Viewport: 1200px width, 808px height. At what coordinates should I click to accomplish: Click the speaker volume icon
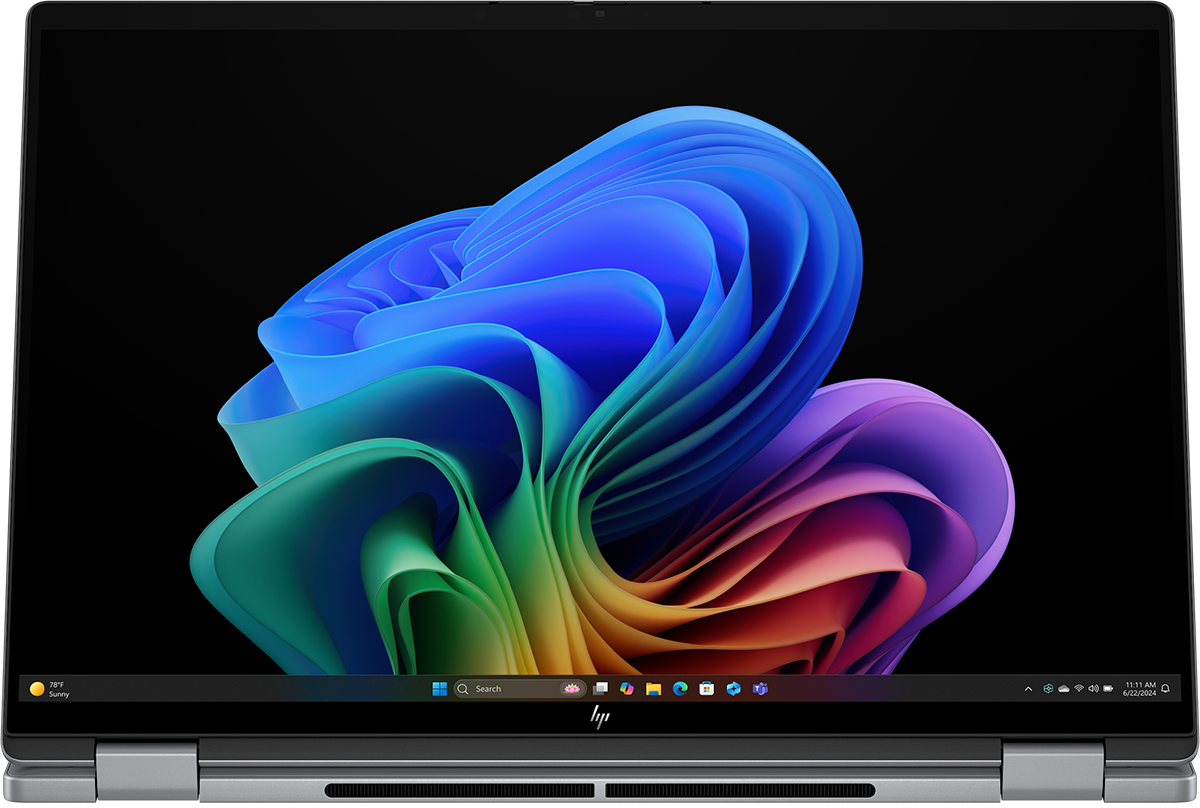coord(1093,688)
